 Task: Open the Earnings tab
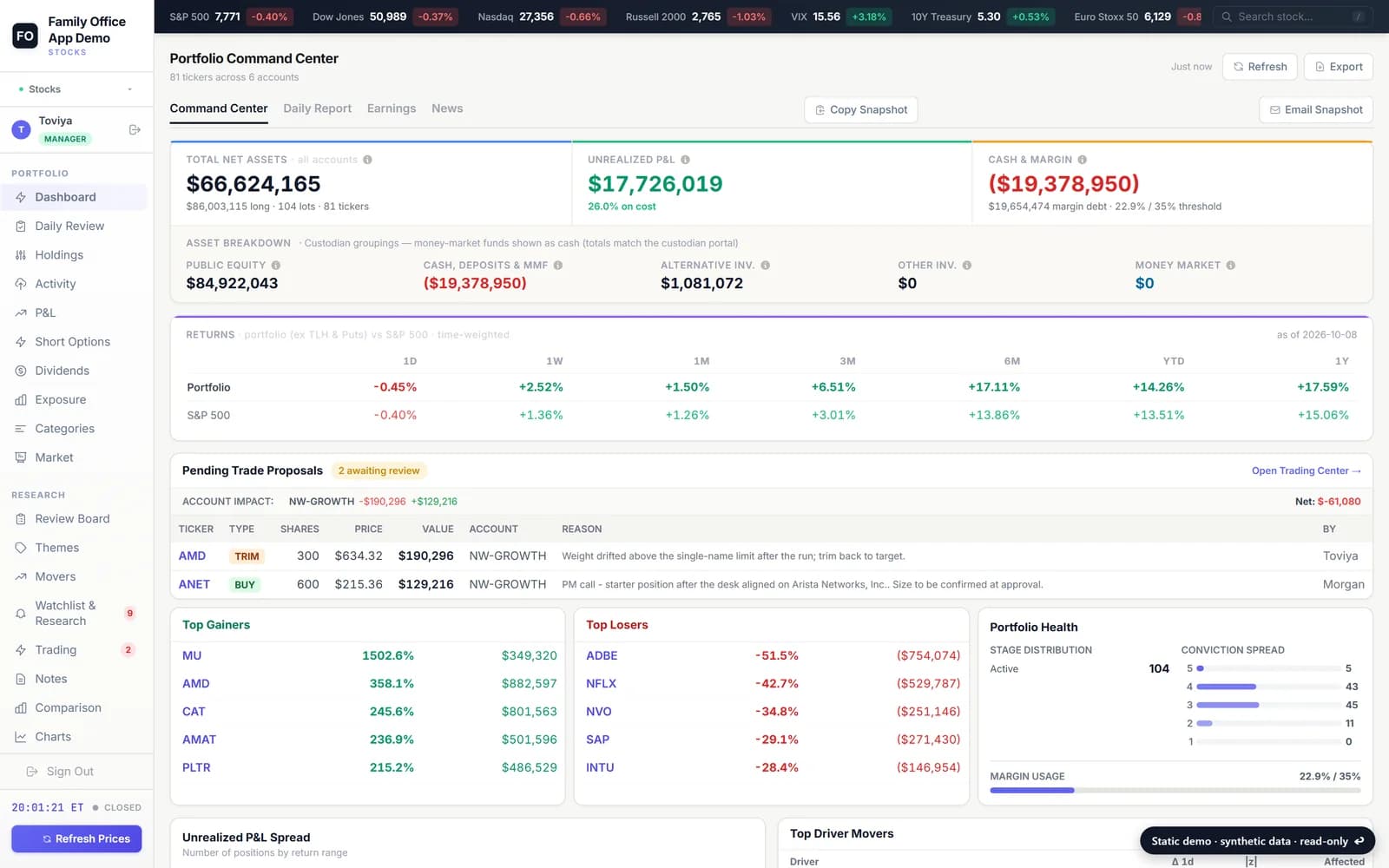(392, 108)
